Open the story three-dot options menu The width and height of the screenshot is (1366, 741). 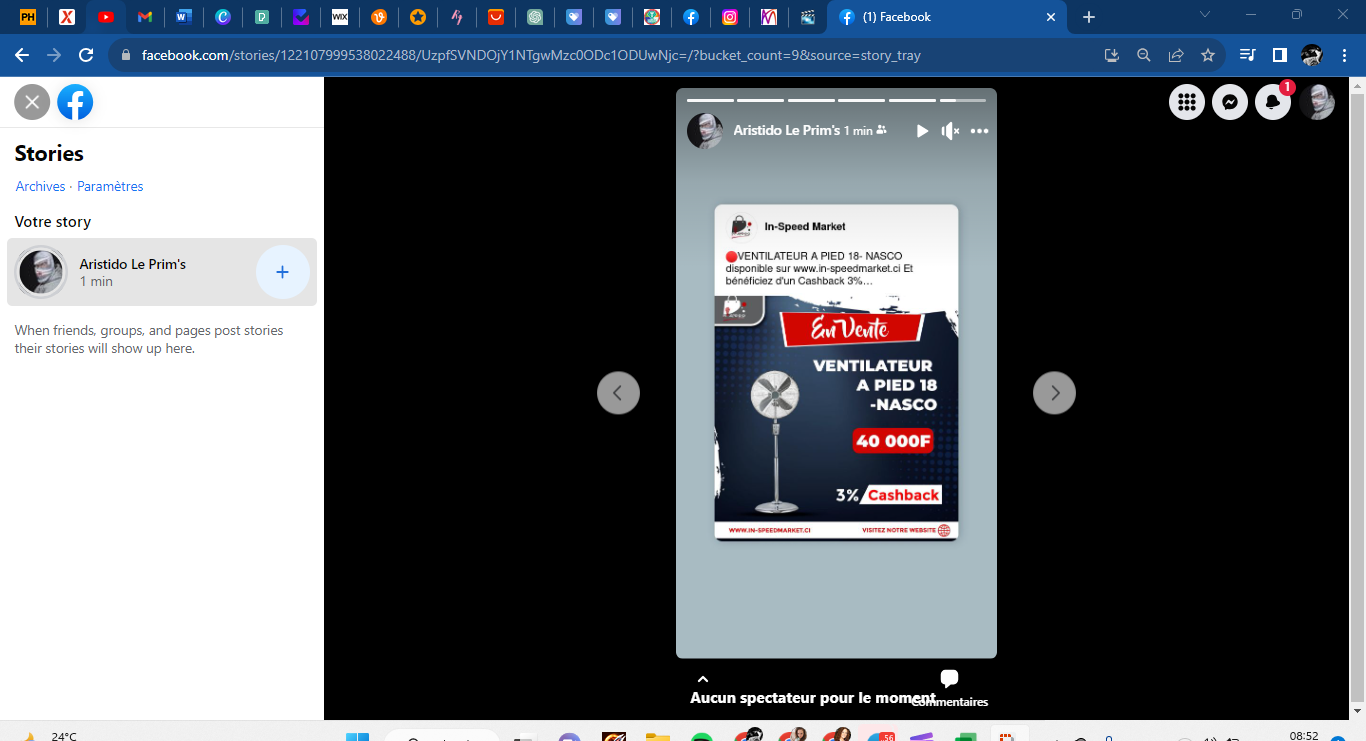(979, 131)
